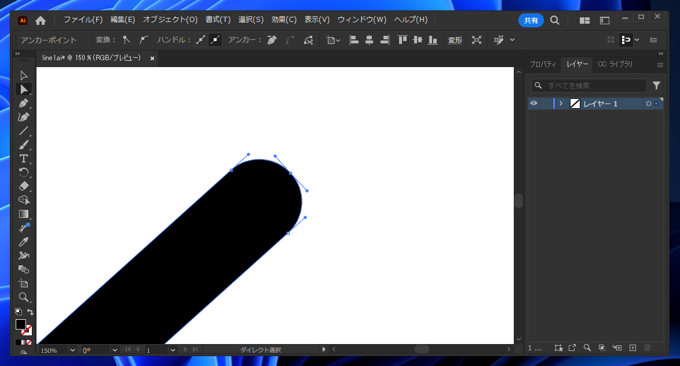The height and width of the screenshot is (366, 680).
Task: Select the Pen tool
Action: click(x=23, y=103)
